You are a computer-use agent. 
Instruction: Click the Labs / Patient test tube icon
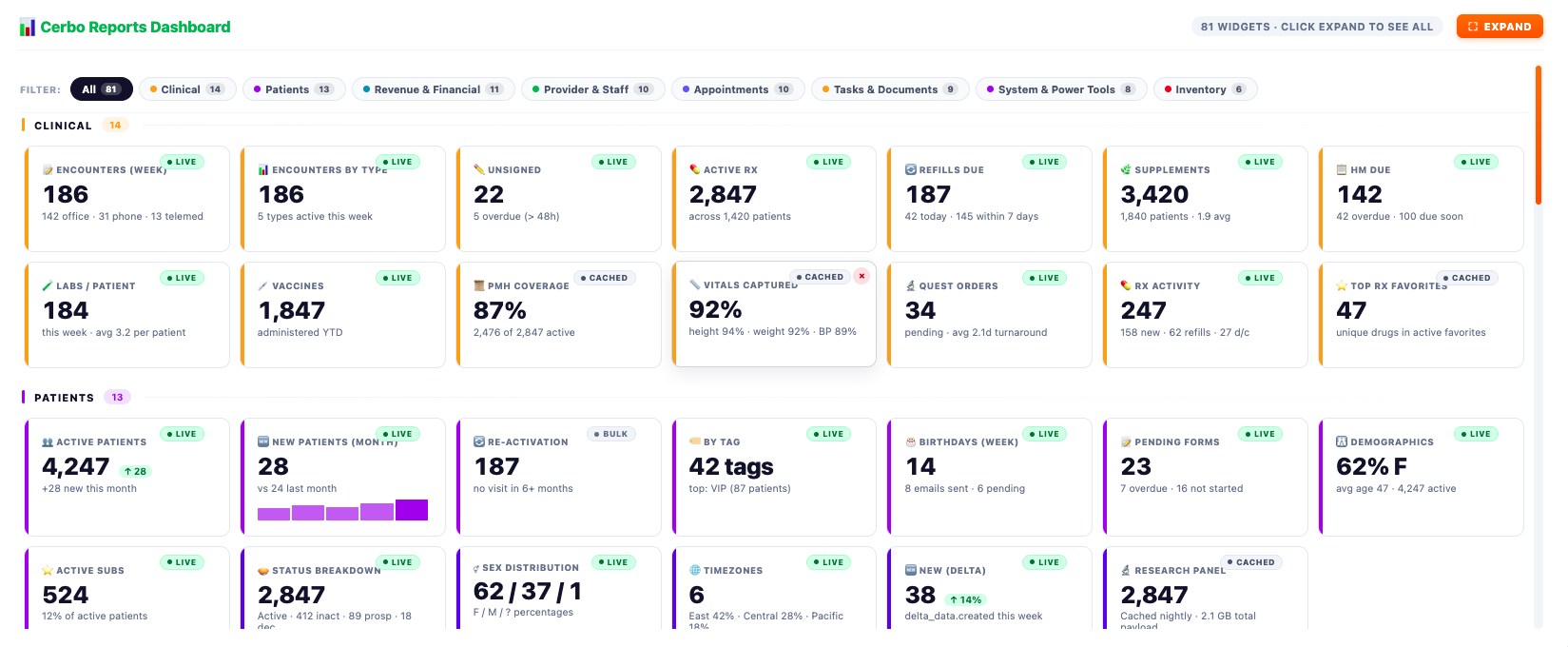48,286
